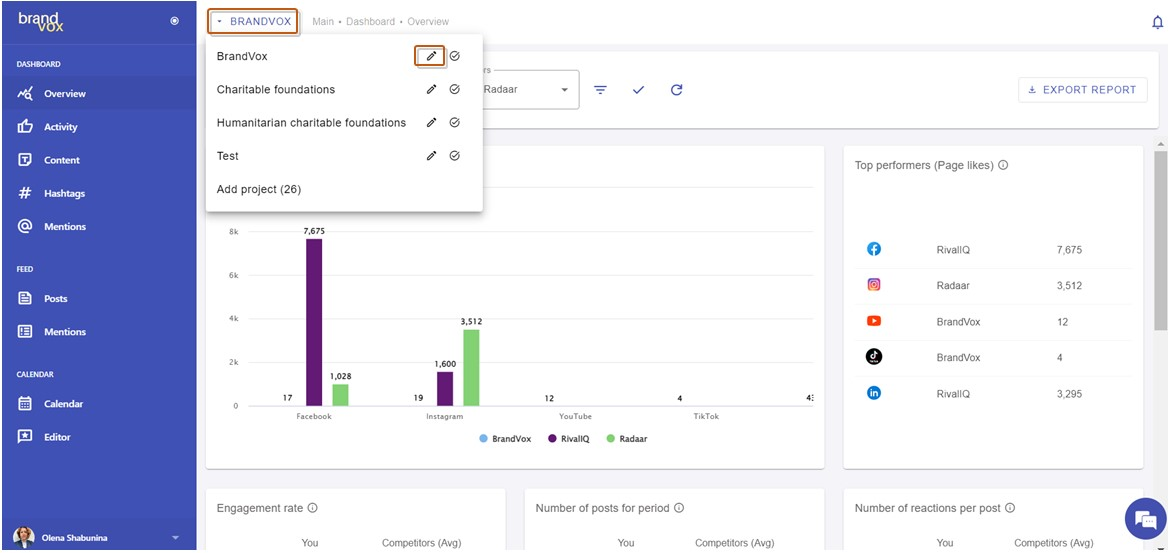This screenshot has width=1175, height=553.
Task: Open Hashtags page in sidebar
Action: [x=98, y=193]
